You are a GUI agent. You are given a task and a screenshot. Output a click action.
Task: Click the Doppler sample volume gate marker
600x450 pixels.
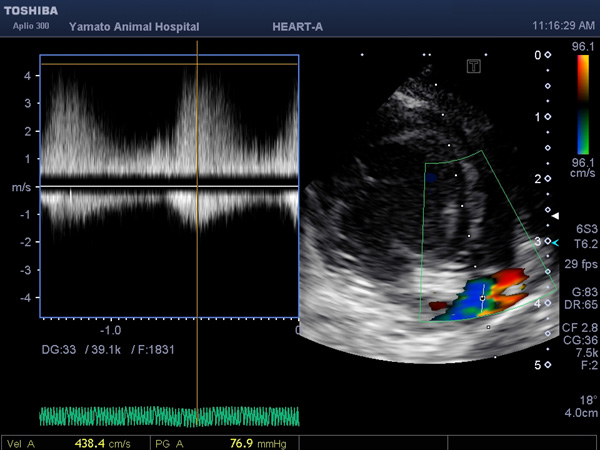(x=483, y=298)
